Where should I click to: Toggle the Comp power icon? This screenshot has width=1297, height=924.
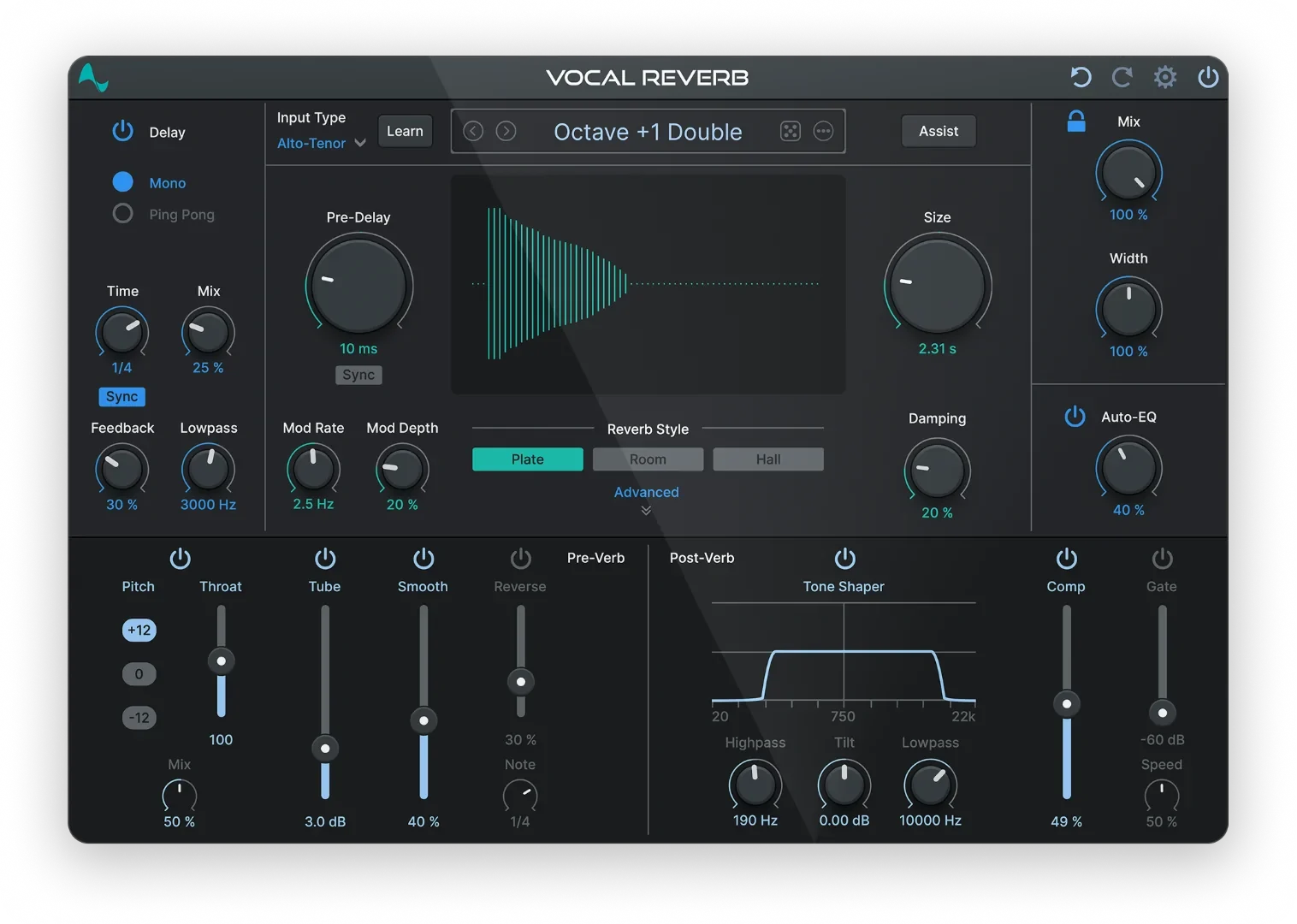[x=1066, y=558]
